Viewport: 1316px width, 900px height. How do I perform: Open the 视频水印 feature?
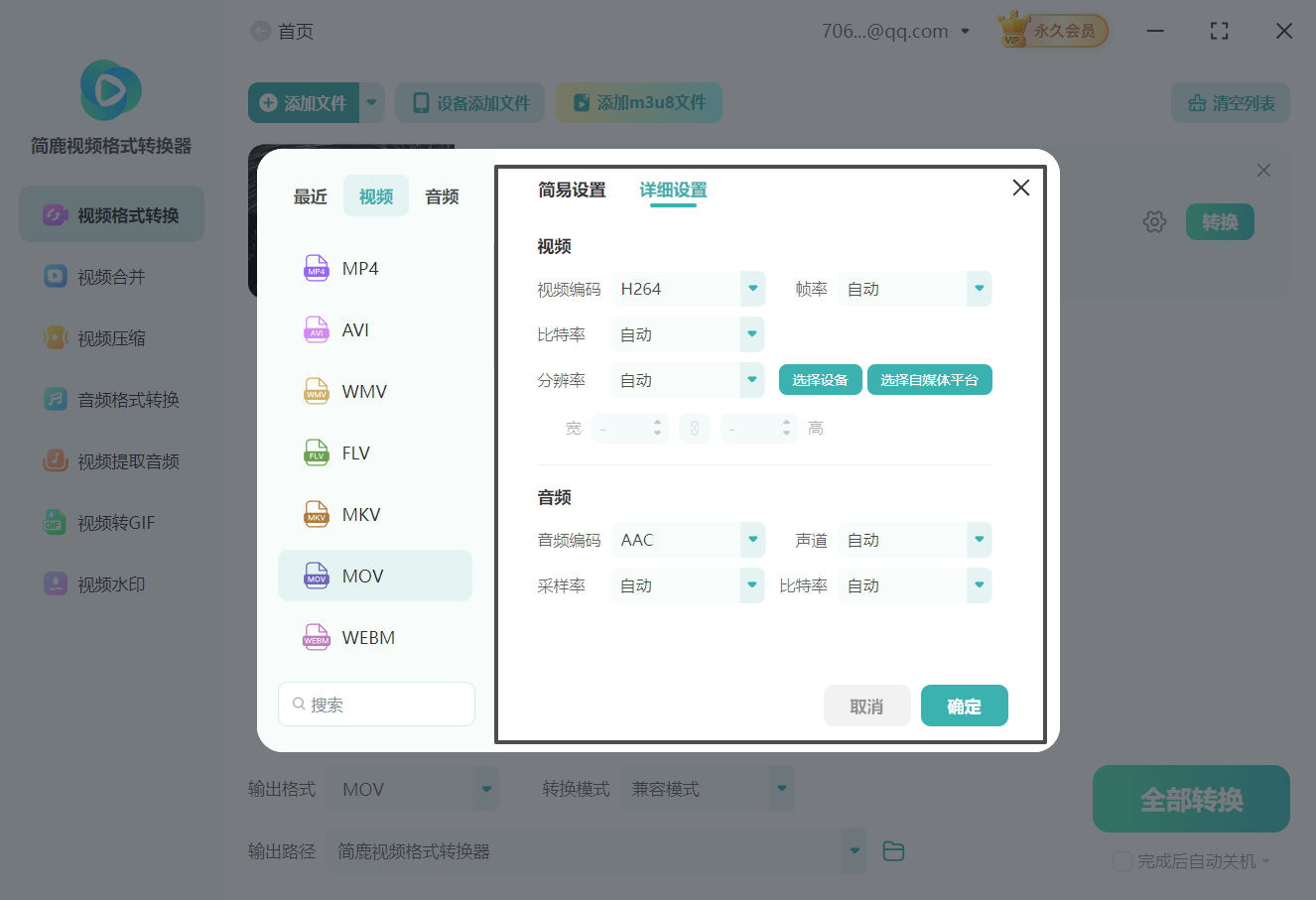pos(111,583)
